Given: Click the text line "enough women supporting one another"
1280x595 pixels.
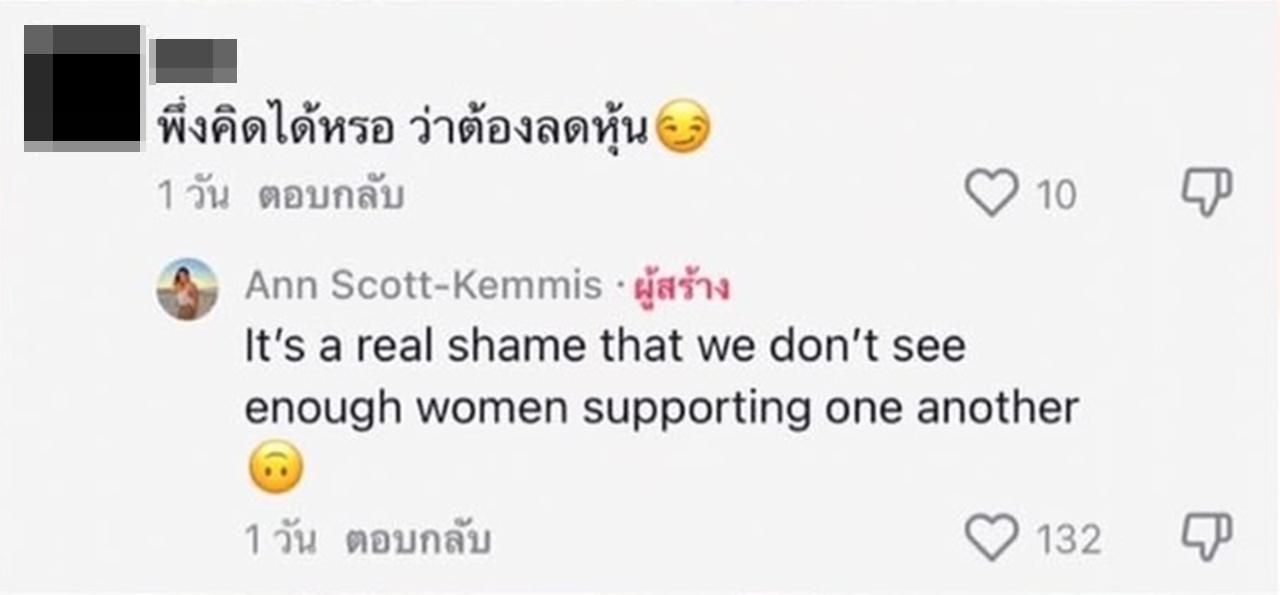Looking at the screenshot, I should coord(661,408).
